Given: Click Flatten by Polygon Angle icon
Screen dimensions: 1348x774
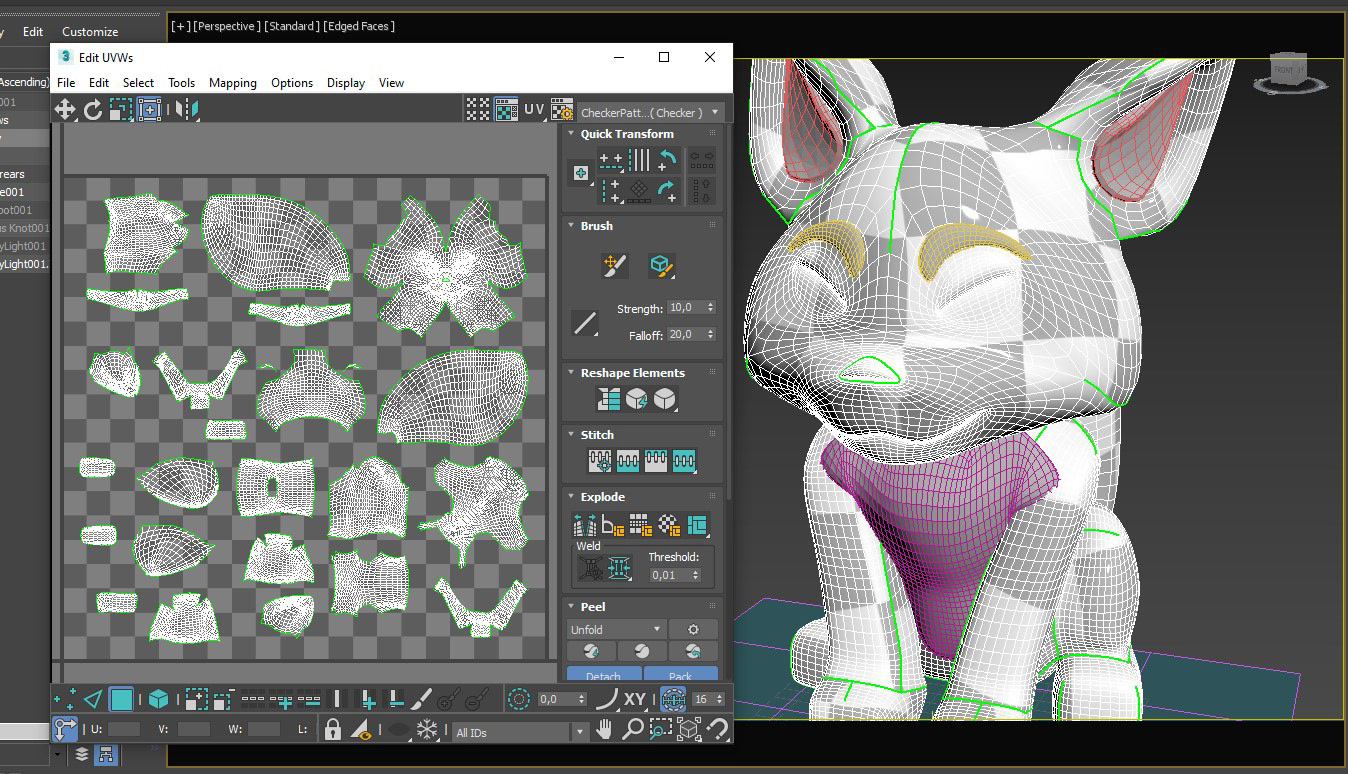Looking at the screenshot, I should [613, 524].
